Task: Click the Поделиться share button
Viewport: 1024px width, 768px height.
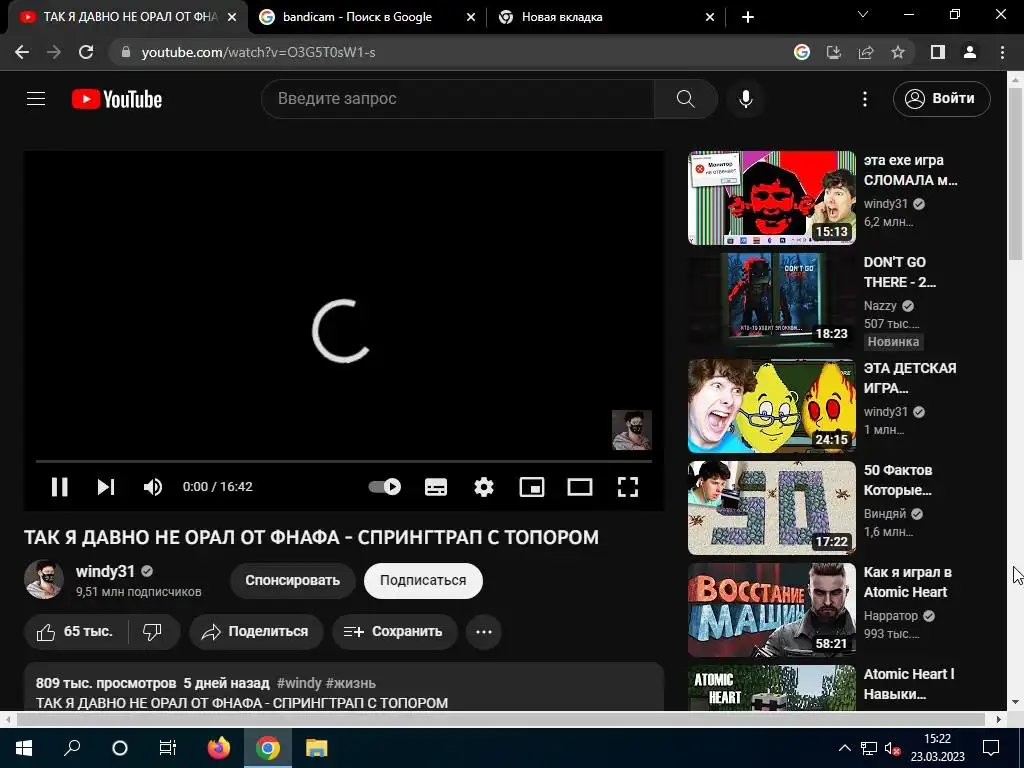Action: pyautogui.click(x=256, y=632)
